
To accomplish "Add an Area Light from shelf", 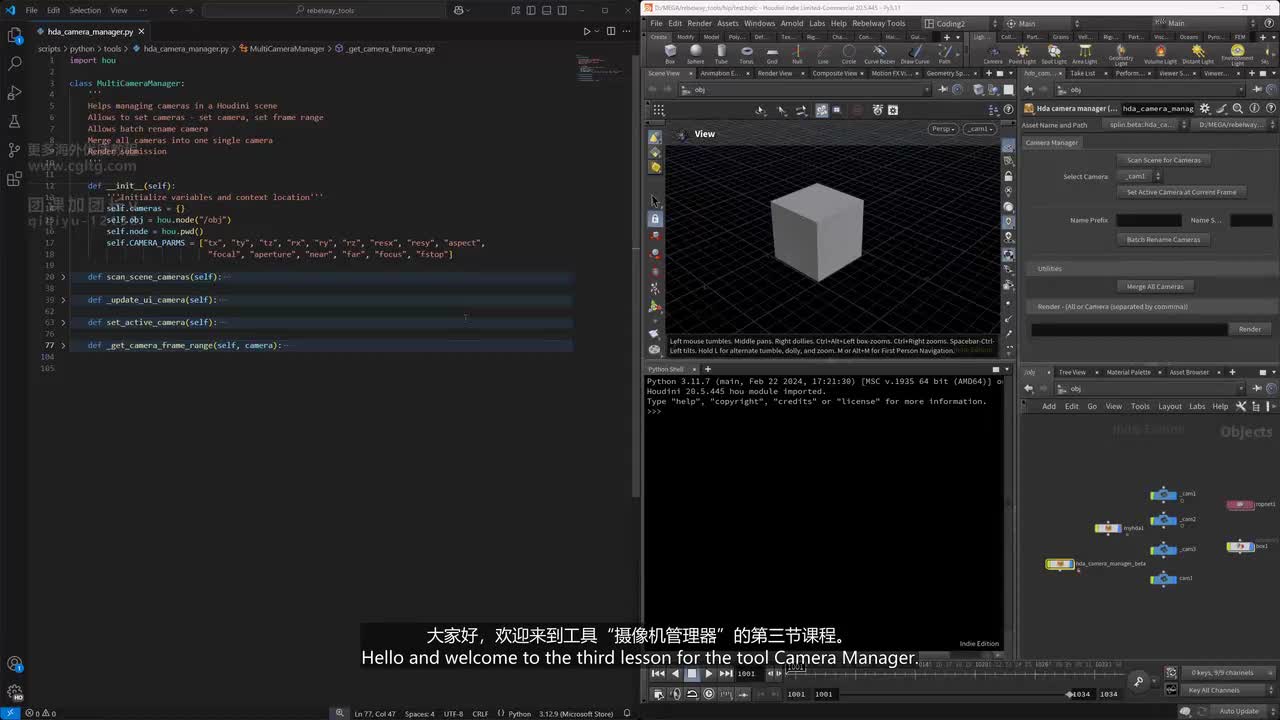I will coord(1085,54).
